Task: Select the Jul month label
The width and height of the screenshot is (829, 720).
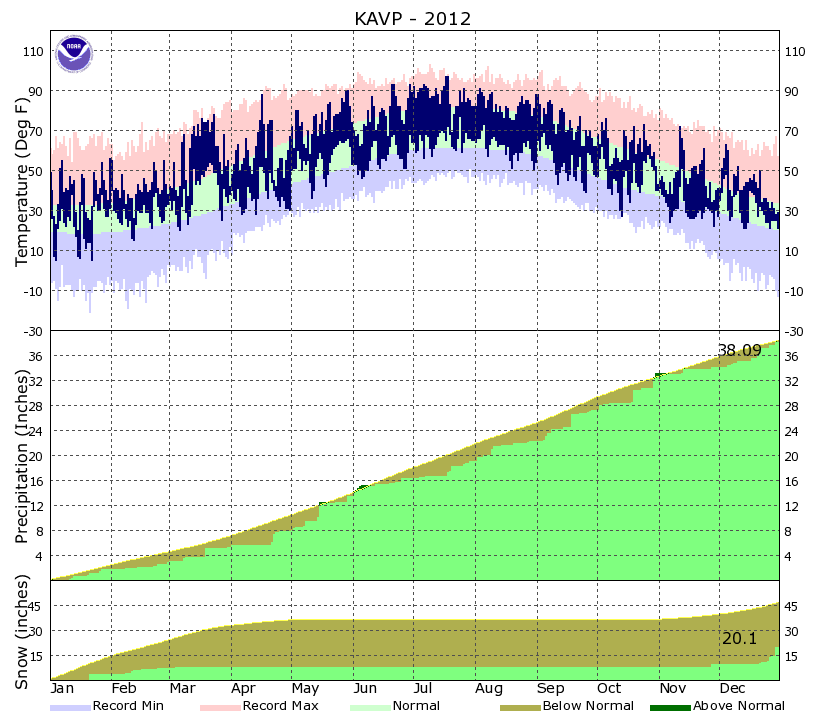Action: pyautogui.click(x=423, y=689)
